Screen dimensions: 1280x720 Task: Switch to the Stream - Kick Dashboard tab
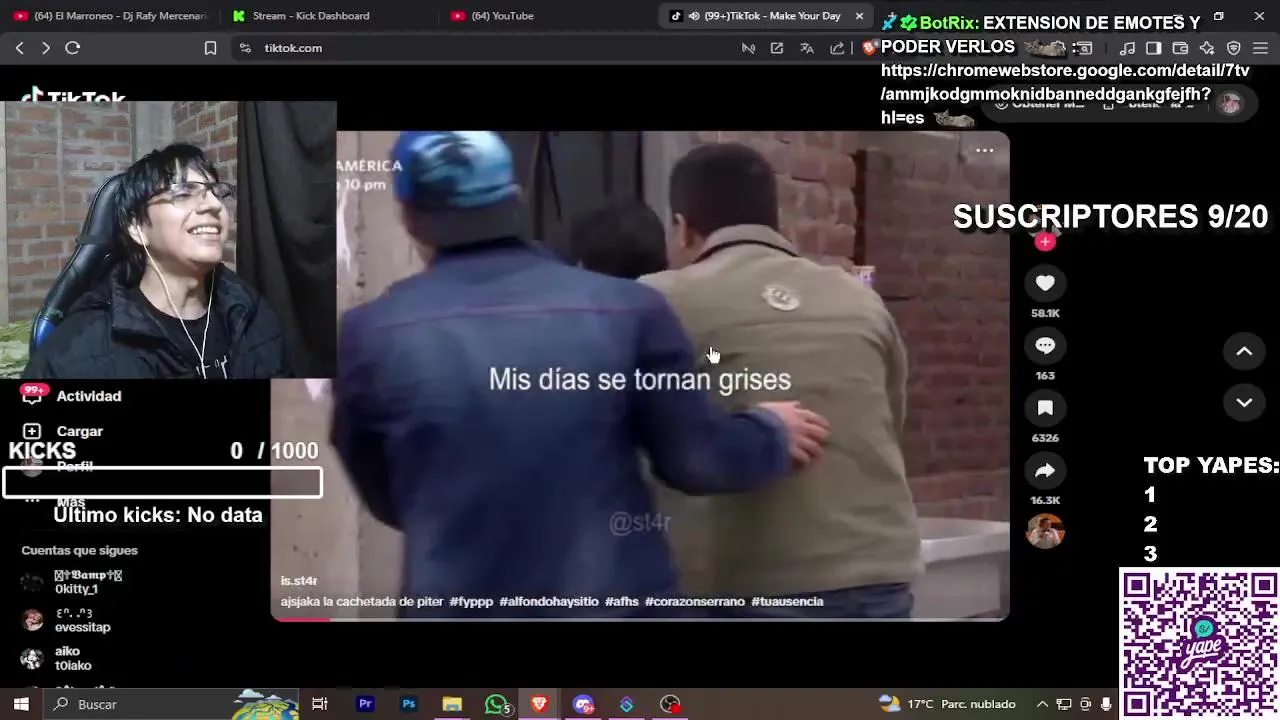[x=311, y=16]
